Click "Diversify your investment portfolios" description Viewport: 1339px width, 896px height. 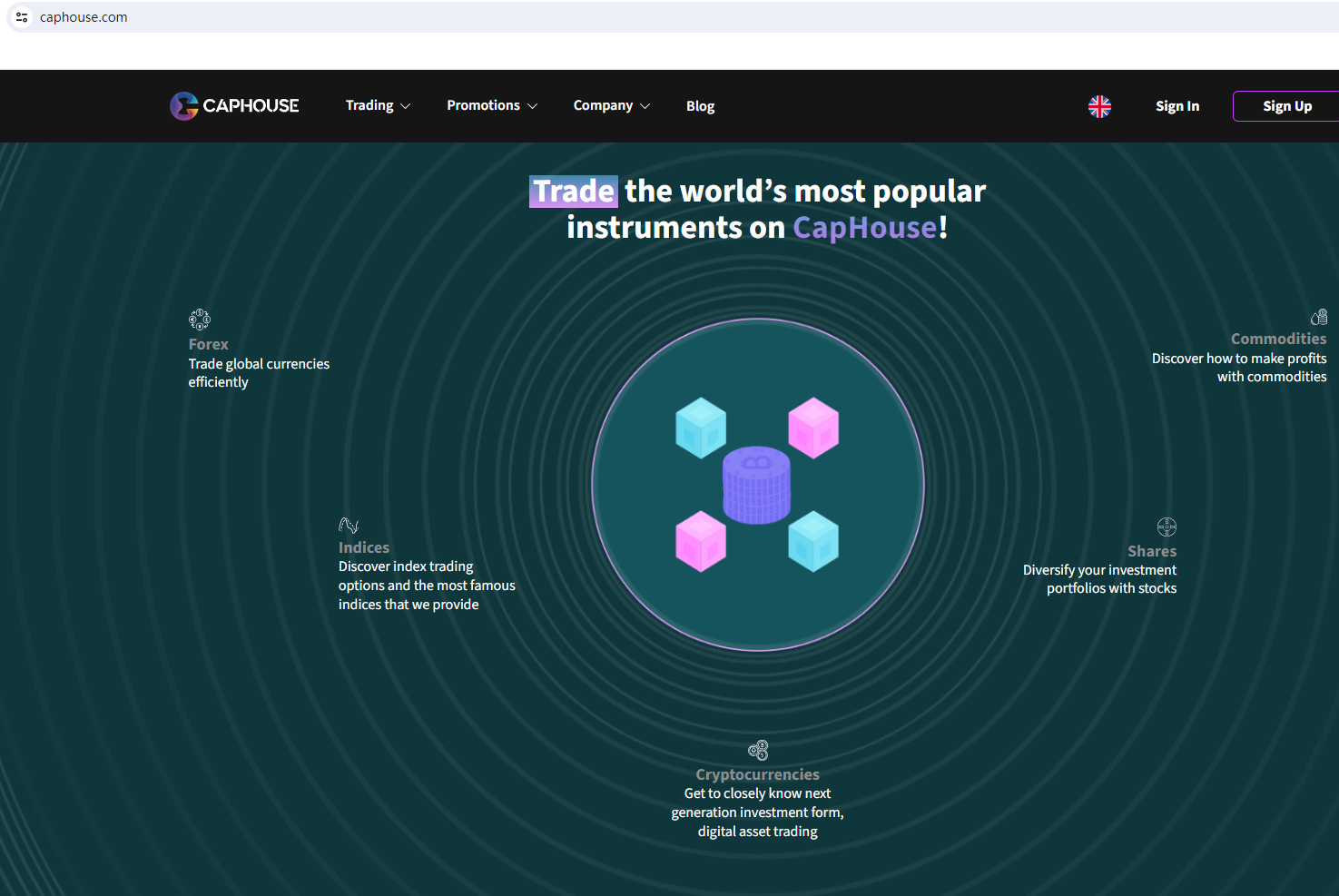pyautogui.click(x=1099, y=579)
